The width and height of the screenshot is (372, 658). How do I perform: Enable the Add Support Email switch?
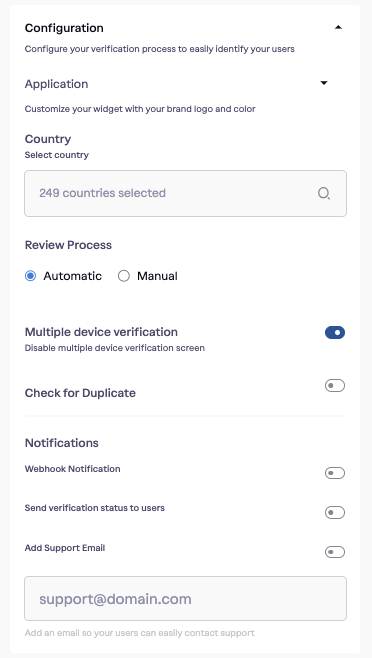[335, 552]
